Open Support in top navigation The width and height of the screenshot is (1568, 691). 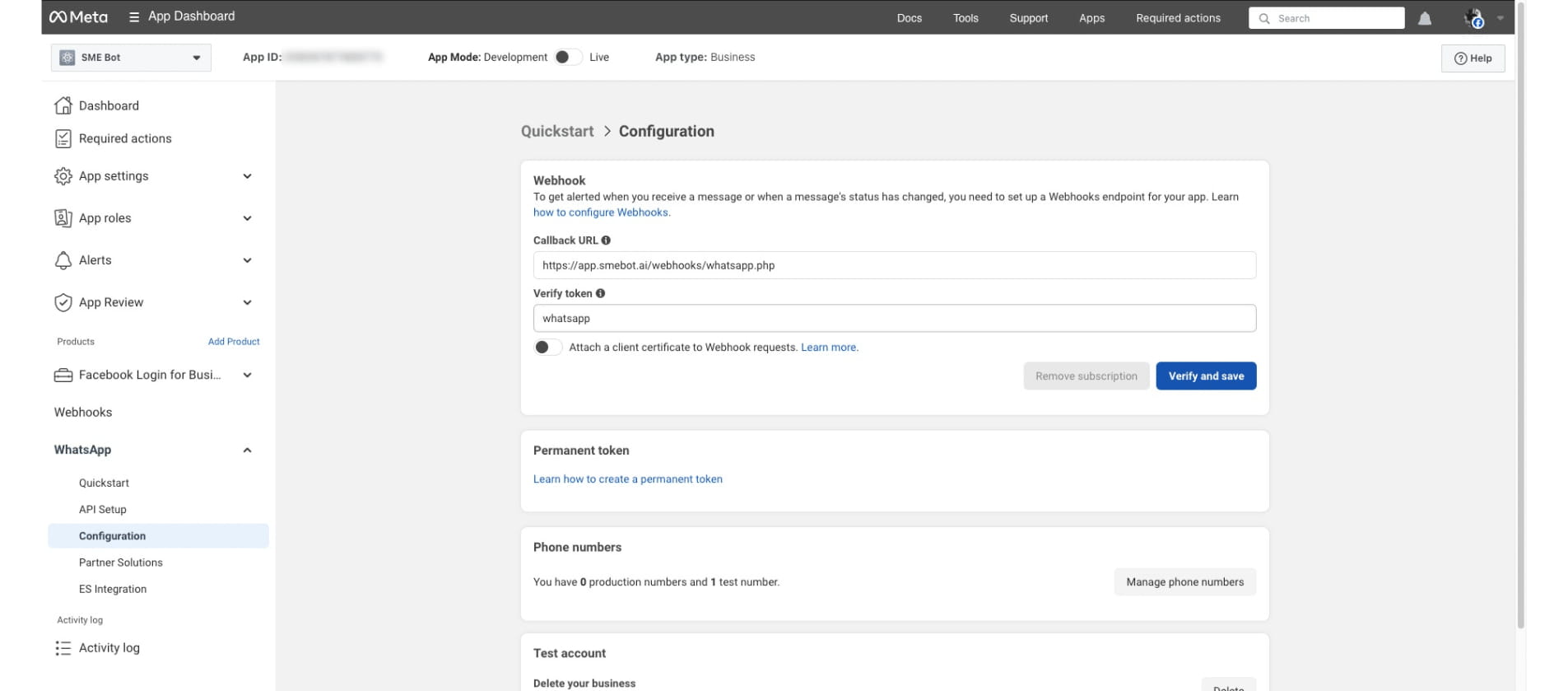click(x=1029, y=18)
